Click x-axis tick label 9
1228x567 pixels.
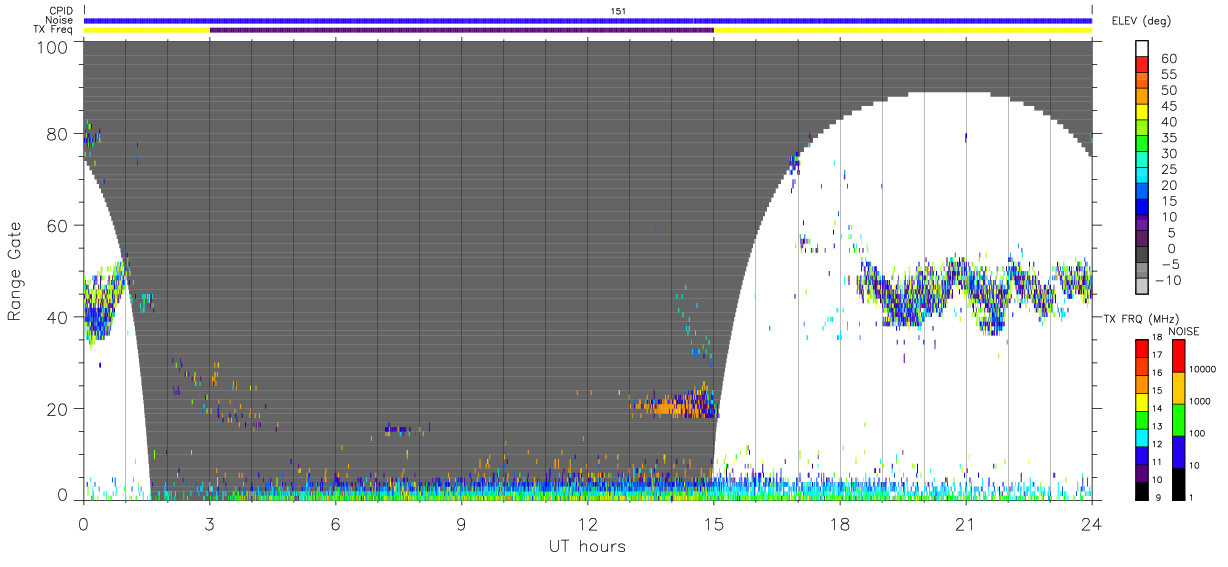pos(462,523)
